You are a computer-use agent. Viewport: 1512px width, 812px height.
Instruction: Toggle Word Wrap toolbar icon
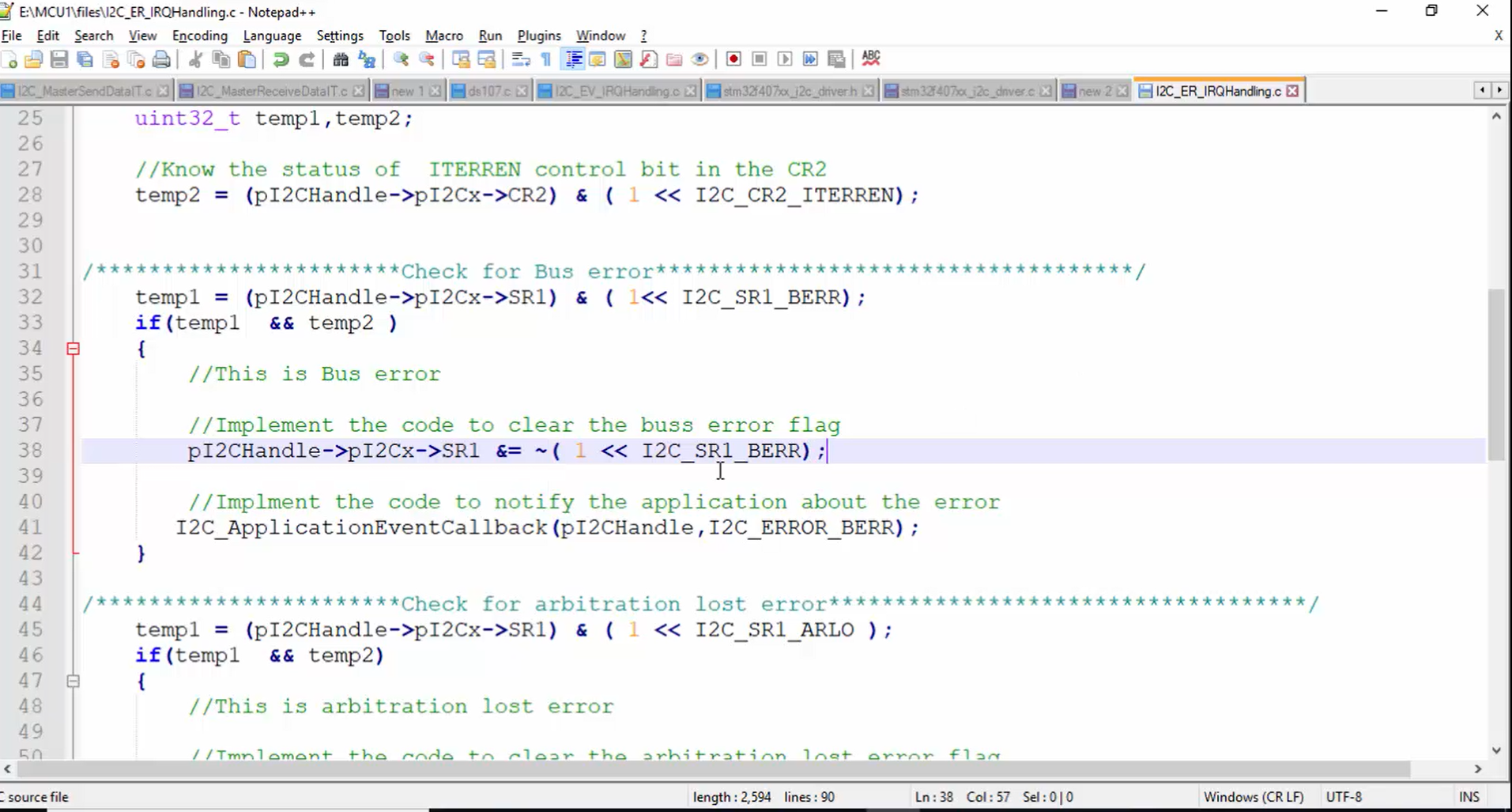pyautogui.click(x=521, y=59)
